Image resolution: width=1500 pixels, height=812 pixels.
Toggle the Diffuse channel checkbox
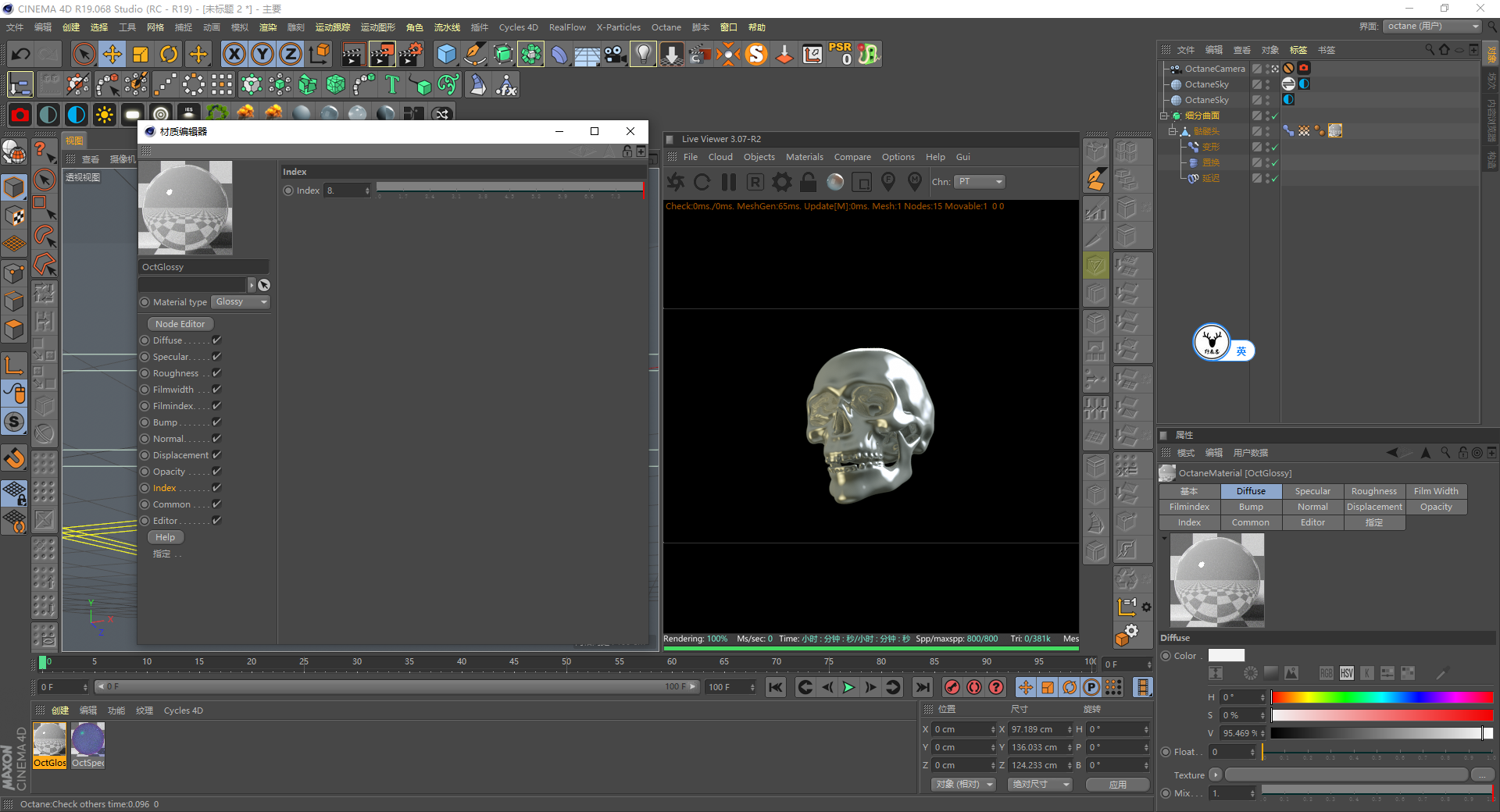(x=216, y=340)
